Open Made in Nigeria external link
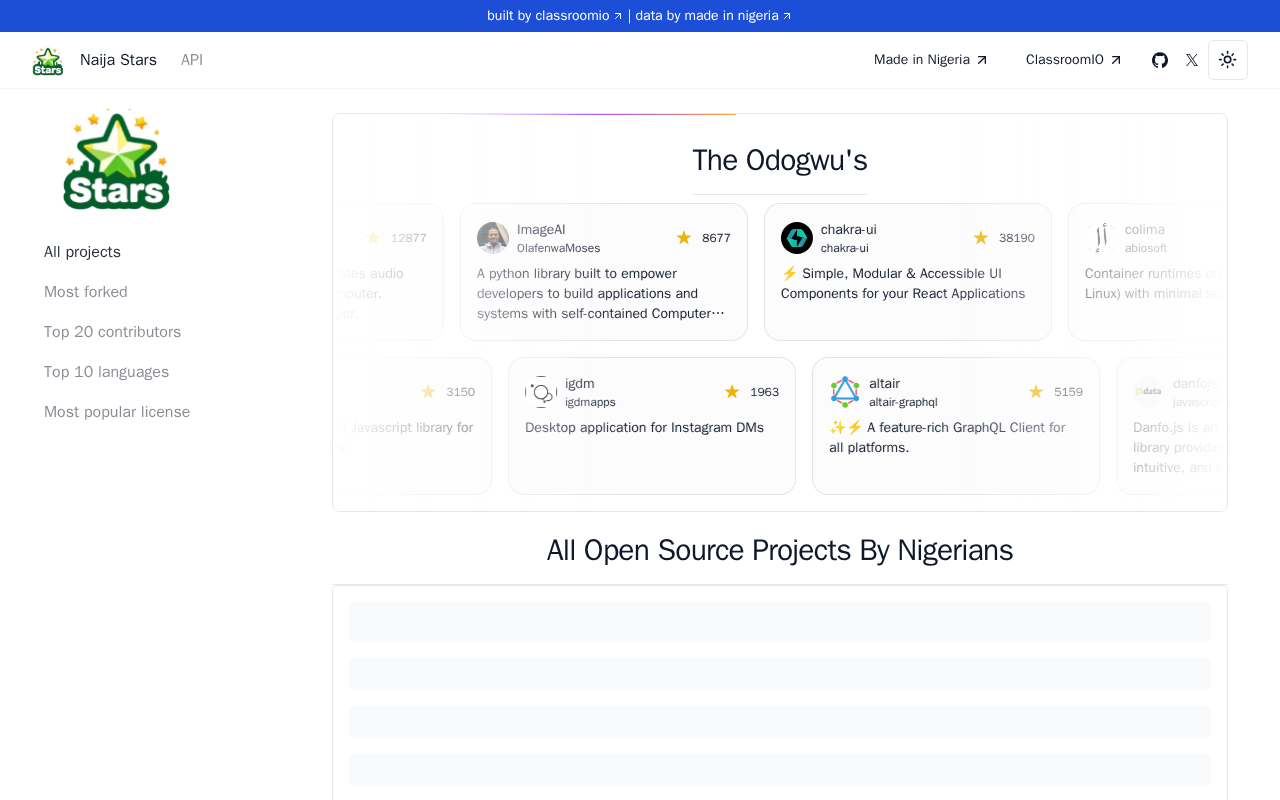This screenshot has height=800, width=1280. click(931, 60)
